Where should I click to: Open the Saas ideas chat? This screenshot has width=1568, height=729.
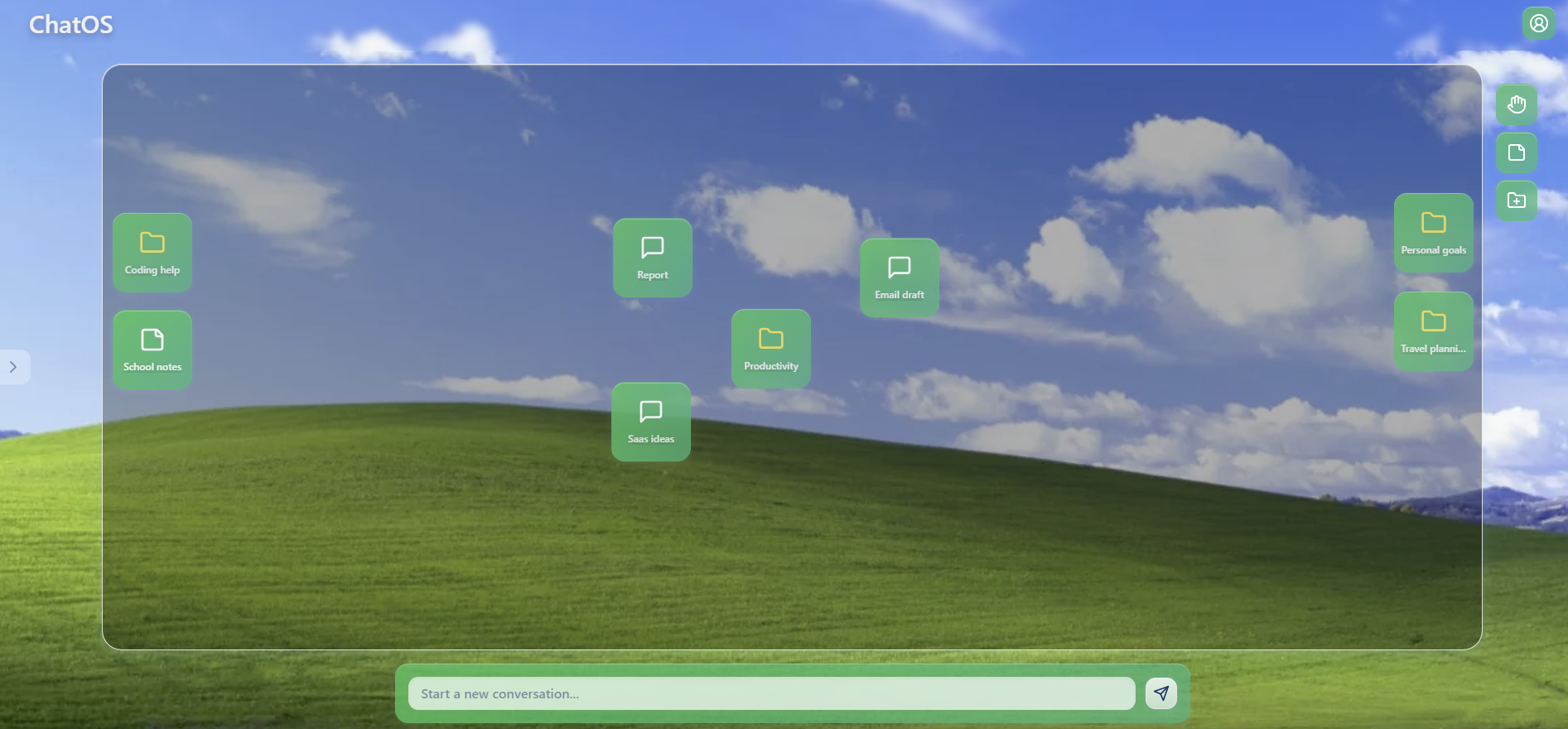coord(651,422)
